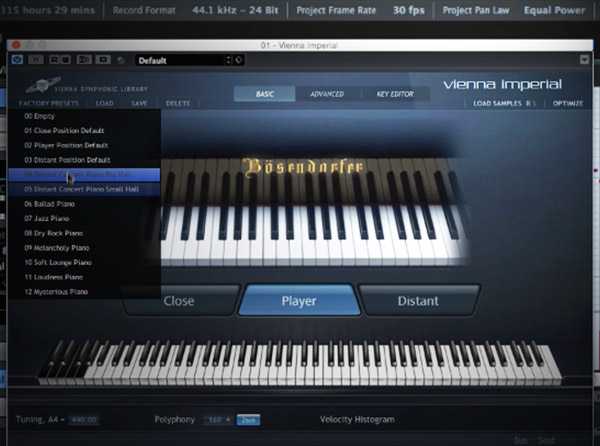Select preset 11 Loudness Piano
600x446 pixels.
coord(84,277)
